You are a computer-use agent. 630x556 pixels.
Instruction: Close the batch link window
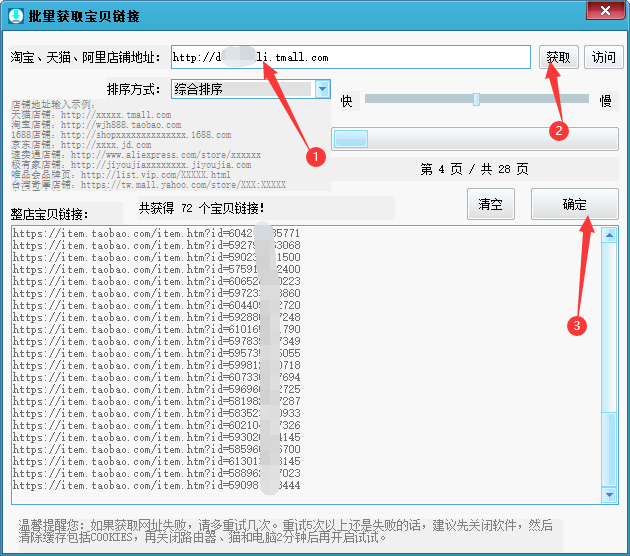[x=605, y=10]
